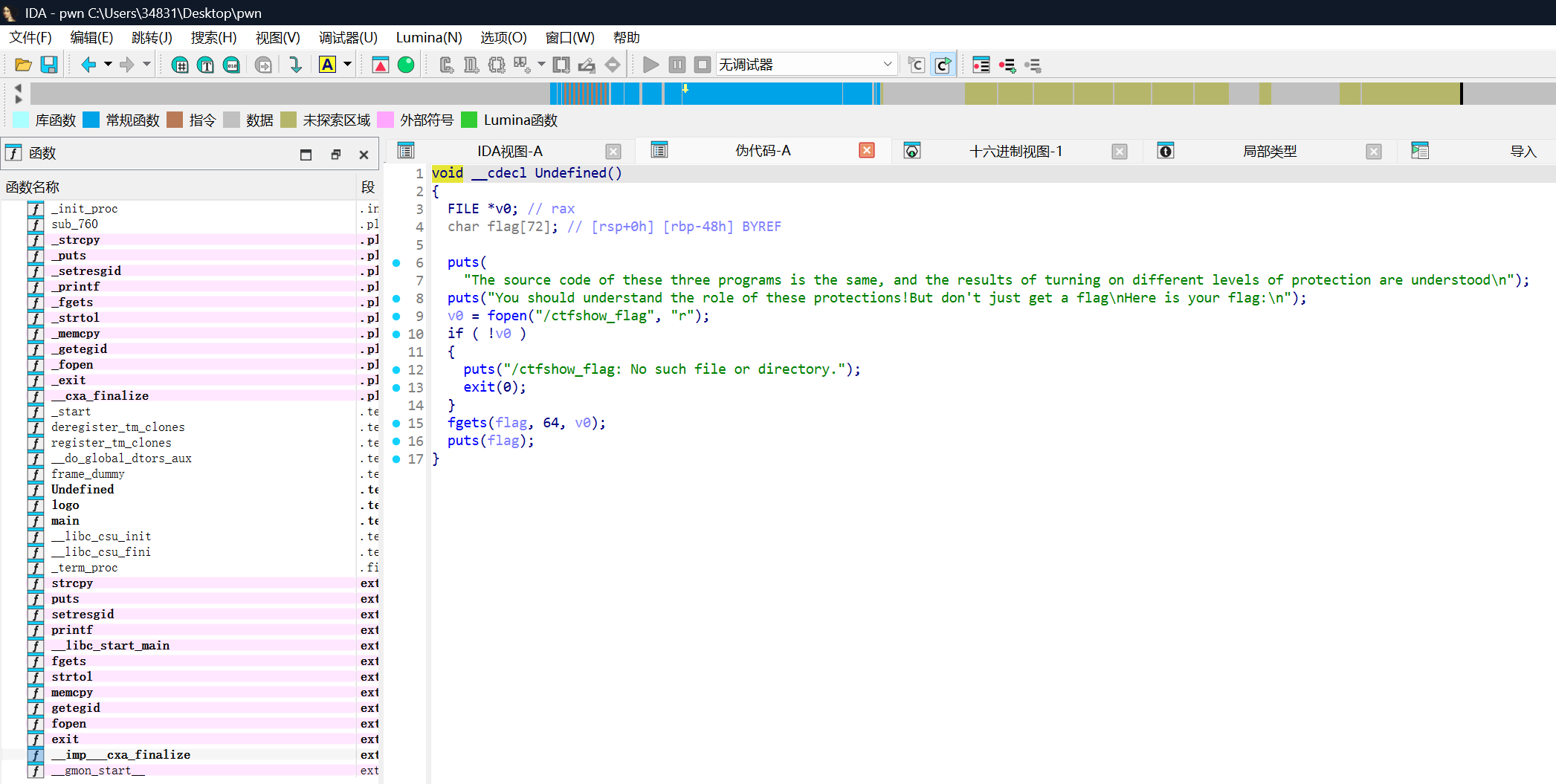Open the forward-history dropdown arrow
This screenshot has height=784, width=1556.
(x=146, y=65)
